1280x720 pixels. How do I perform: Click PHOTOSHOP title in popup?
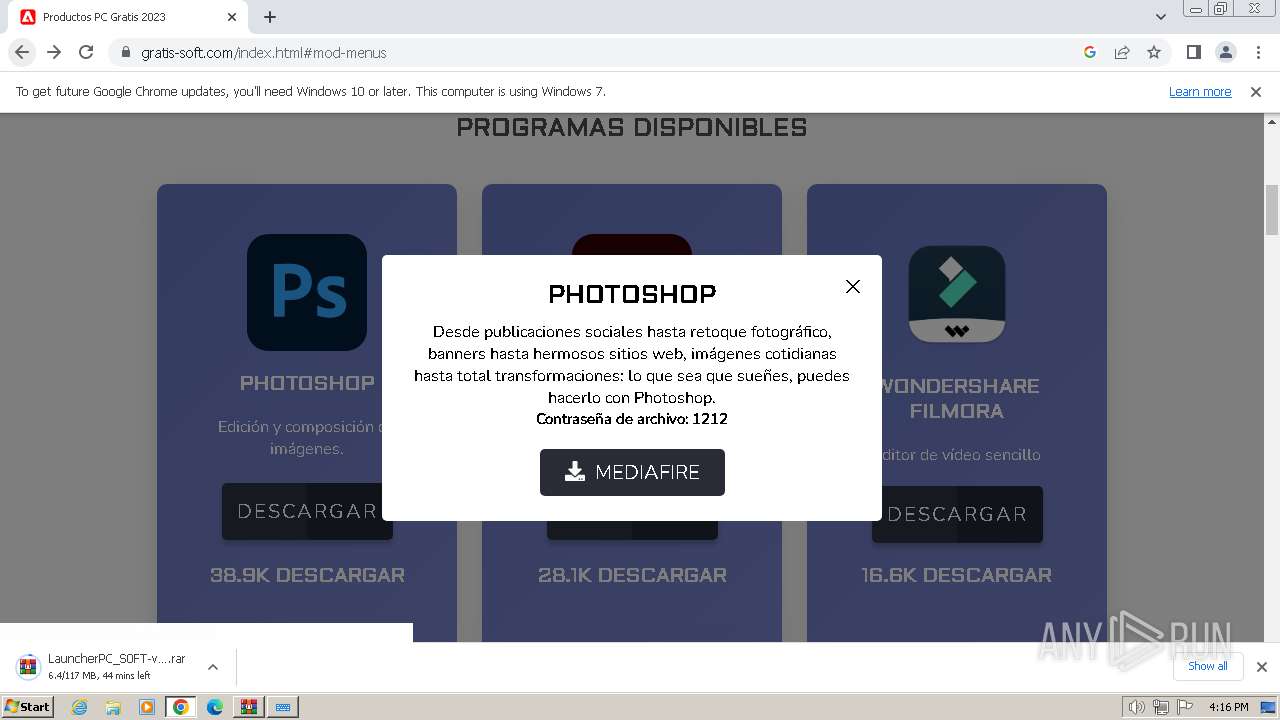tap(632, 294)
